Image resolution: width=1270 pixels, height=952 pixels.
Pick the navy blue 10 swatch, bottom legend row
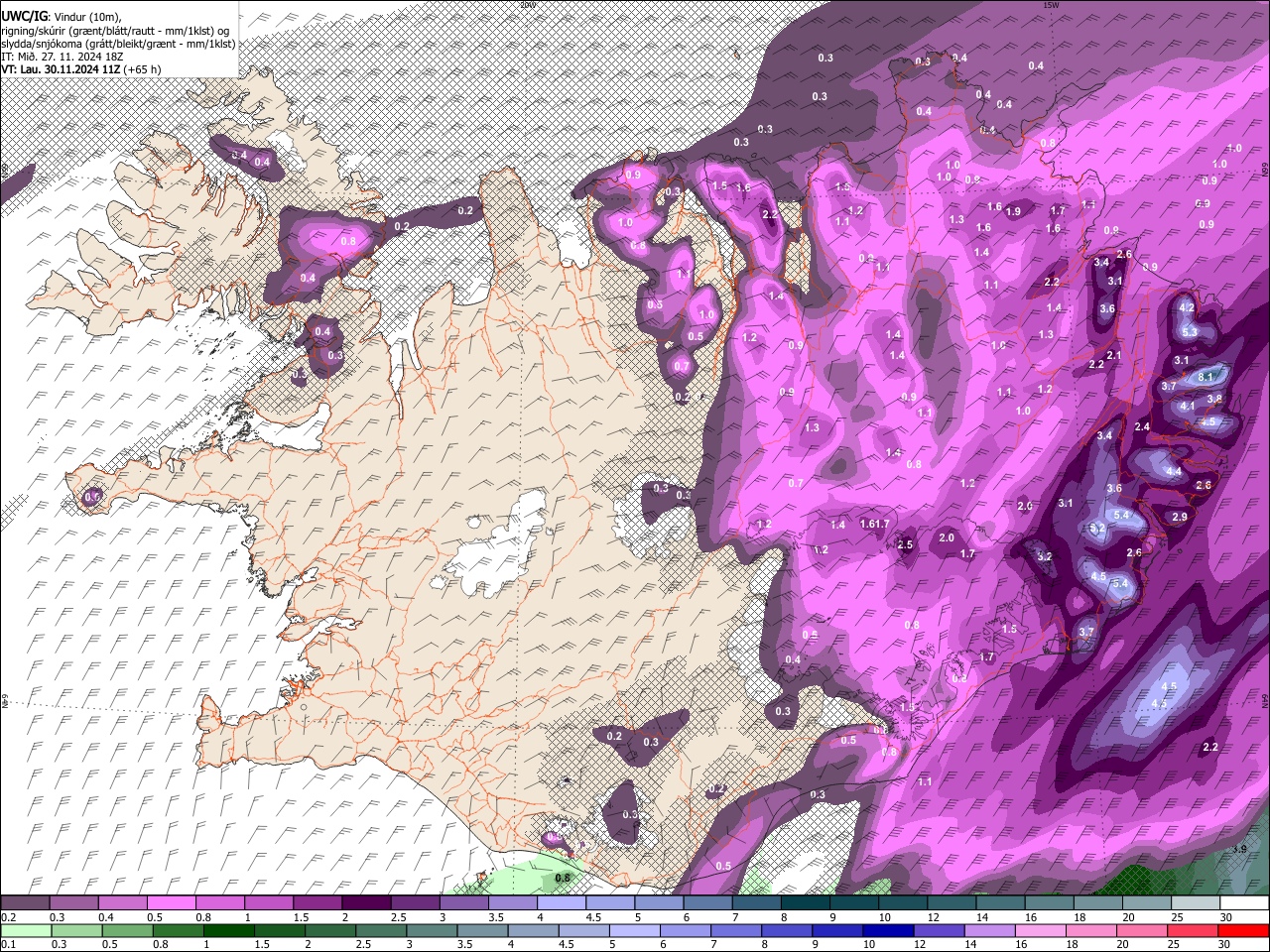point(888,931)
